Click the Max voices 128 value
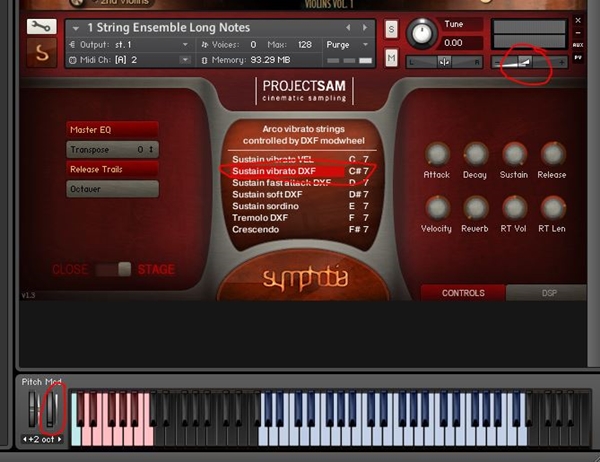 305,45
